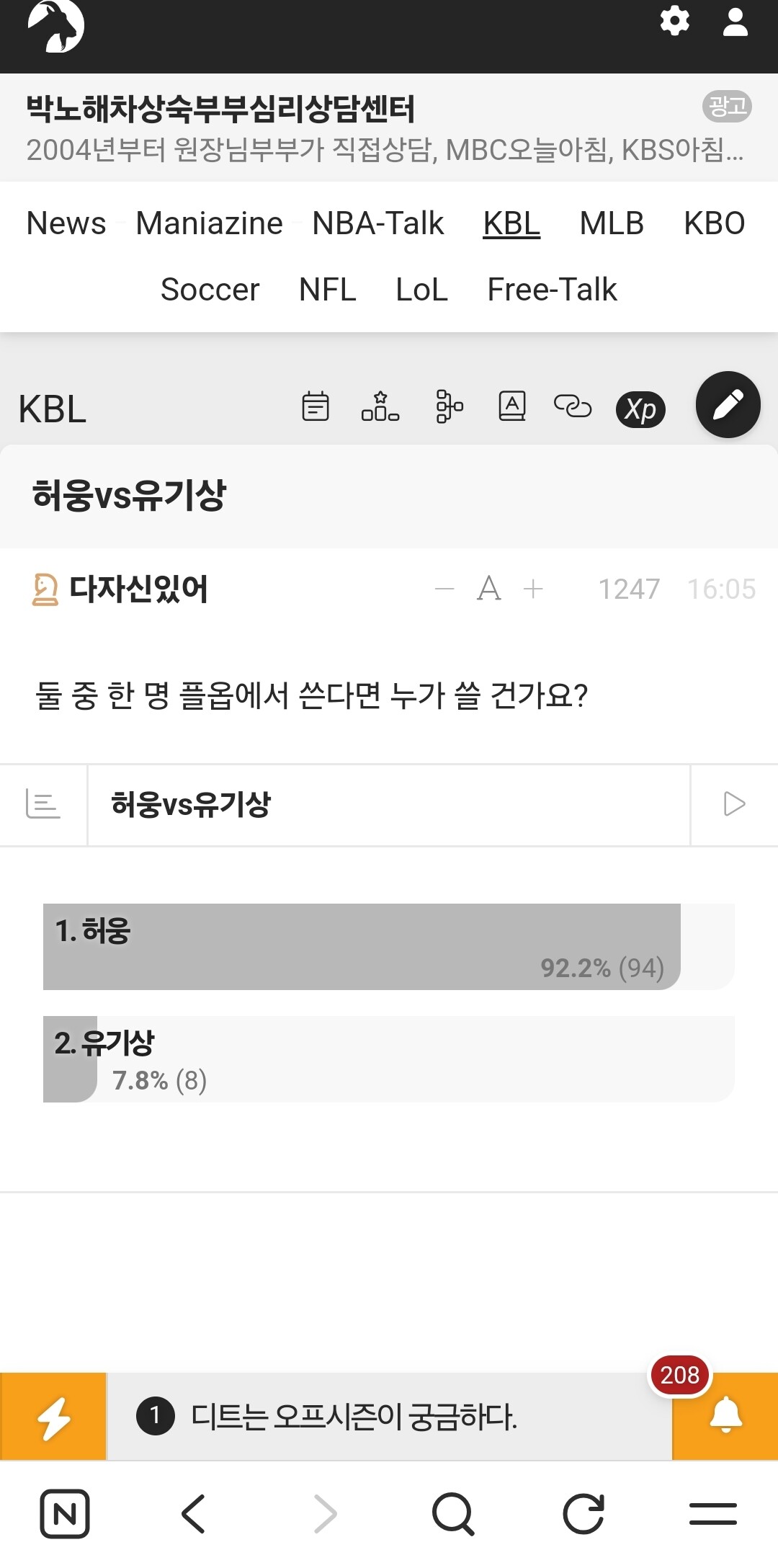Open the chain links icon
The width and height of the screenshot is (778, 1568).
[x=573, y=406]
